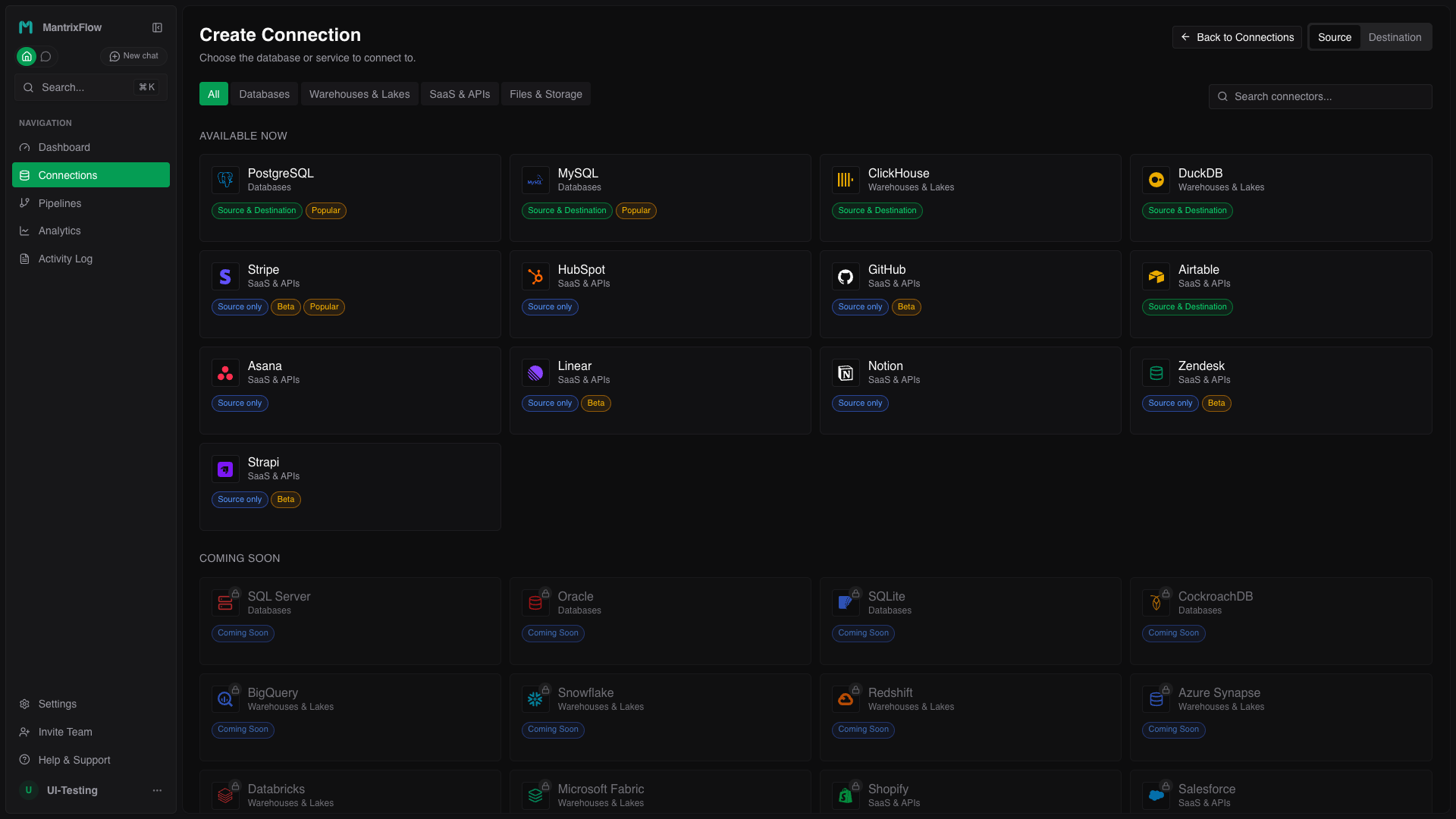Click the Zendesk connector icon
Screen dimensions: 1456x819
[x=1156, y=372]
